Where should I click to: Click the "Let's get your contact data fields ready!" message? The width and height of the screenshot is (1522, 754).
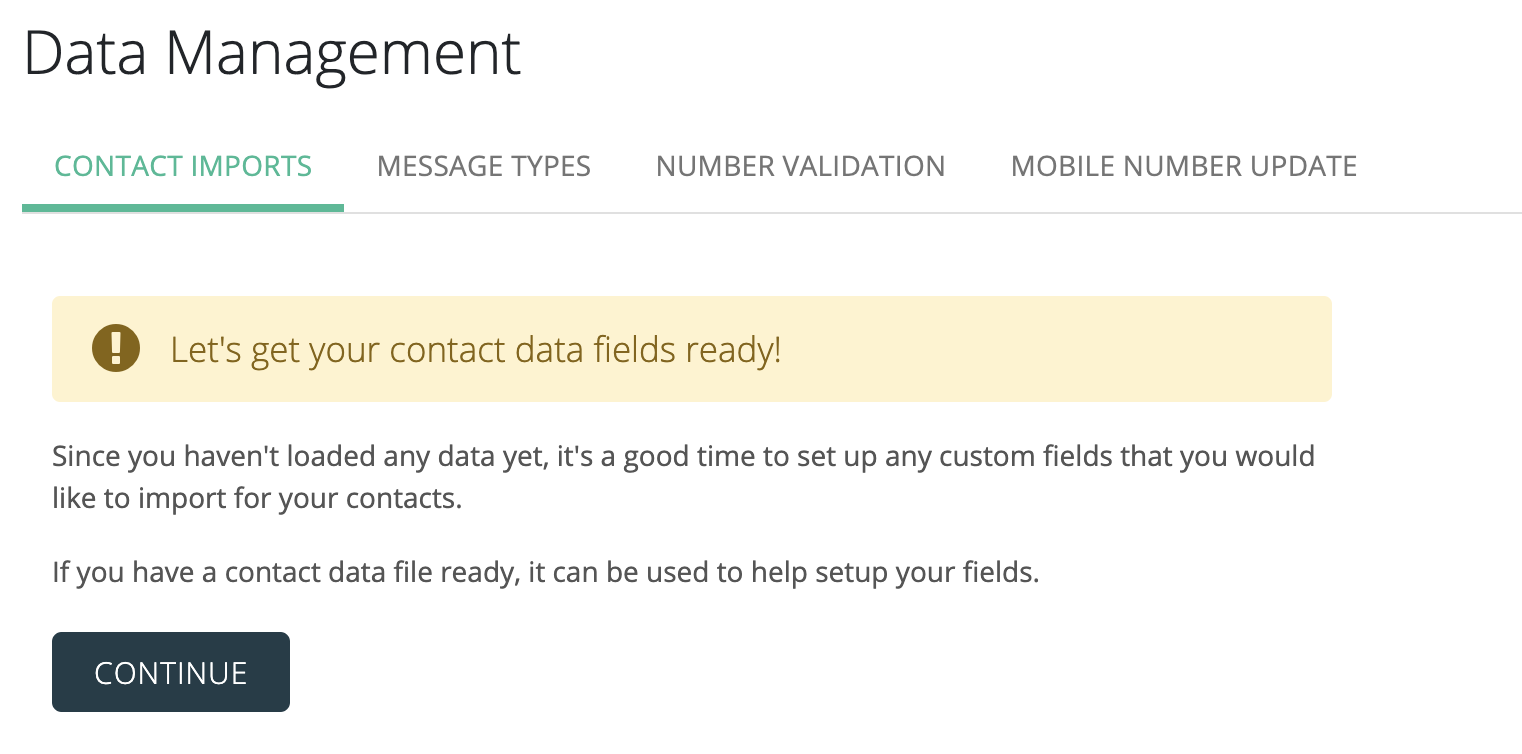click(x=475, y=350)
